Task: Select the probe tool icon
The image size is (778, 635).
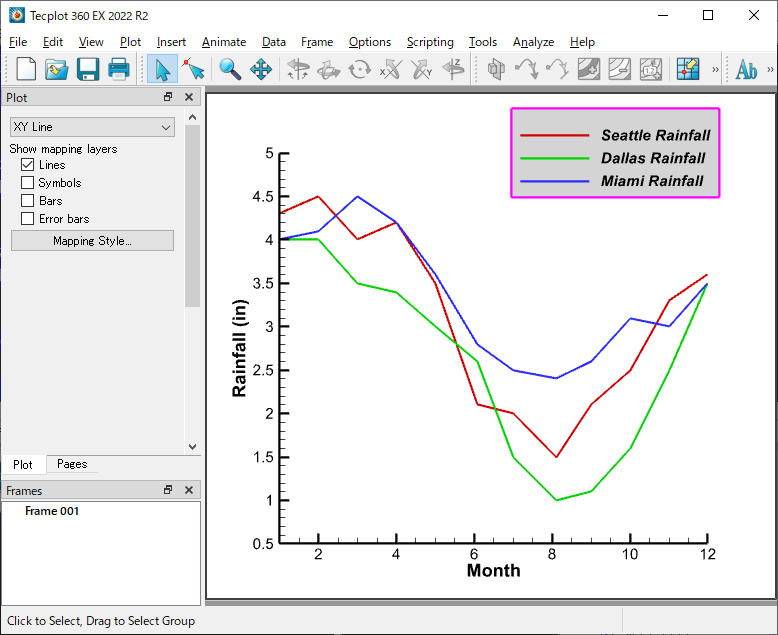Action: click(688, 69)
